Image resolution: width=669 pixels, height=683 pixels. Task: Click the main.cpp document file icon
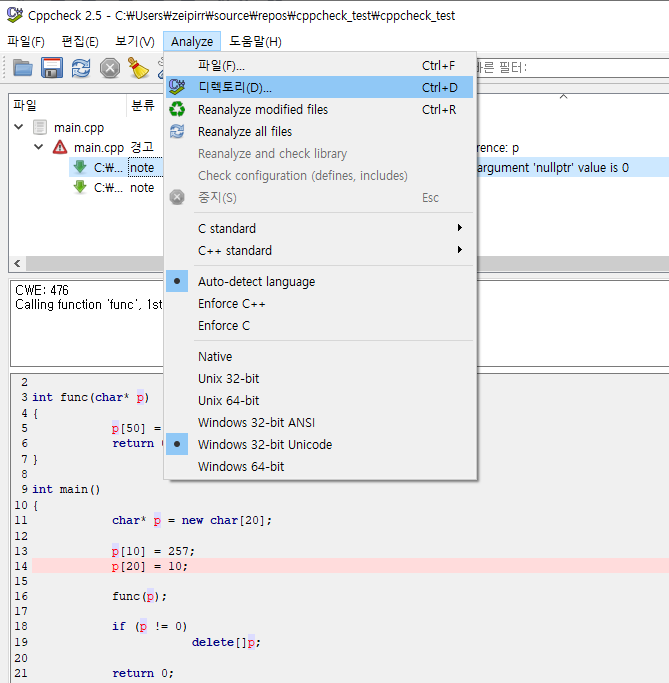(x=40, y=128)
